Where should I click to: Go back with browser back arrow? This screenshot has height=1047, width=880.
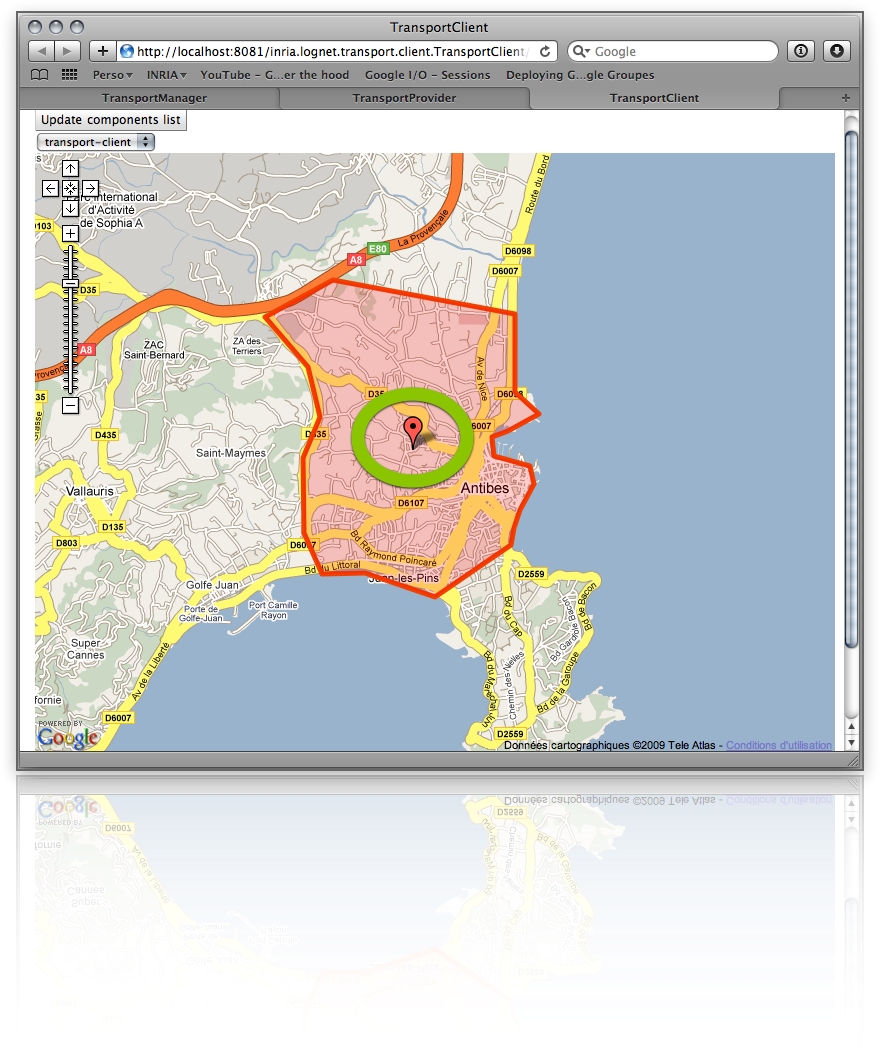click(41, 51)
